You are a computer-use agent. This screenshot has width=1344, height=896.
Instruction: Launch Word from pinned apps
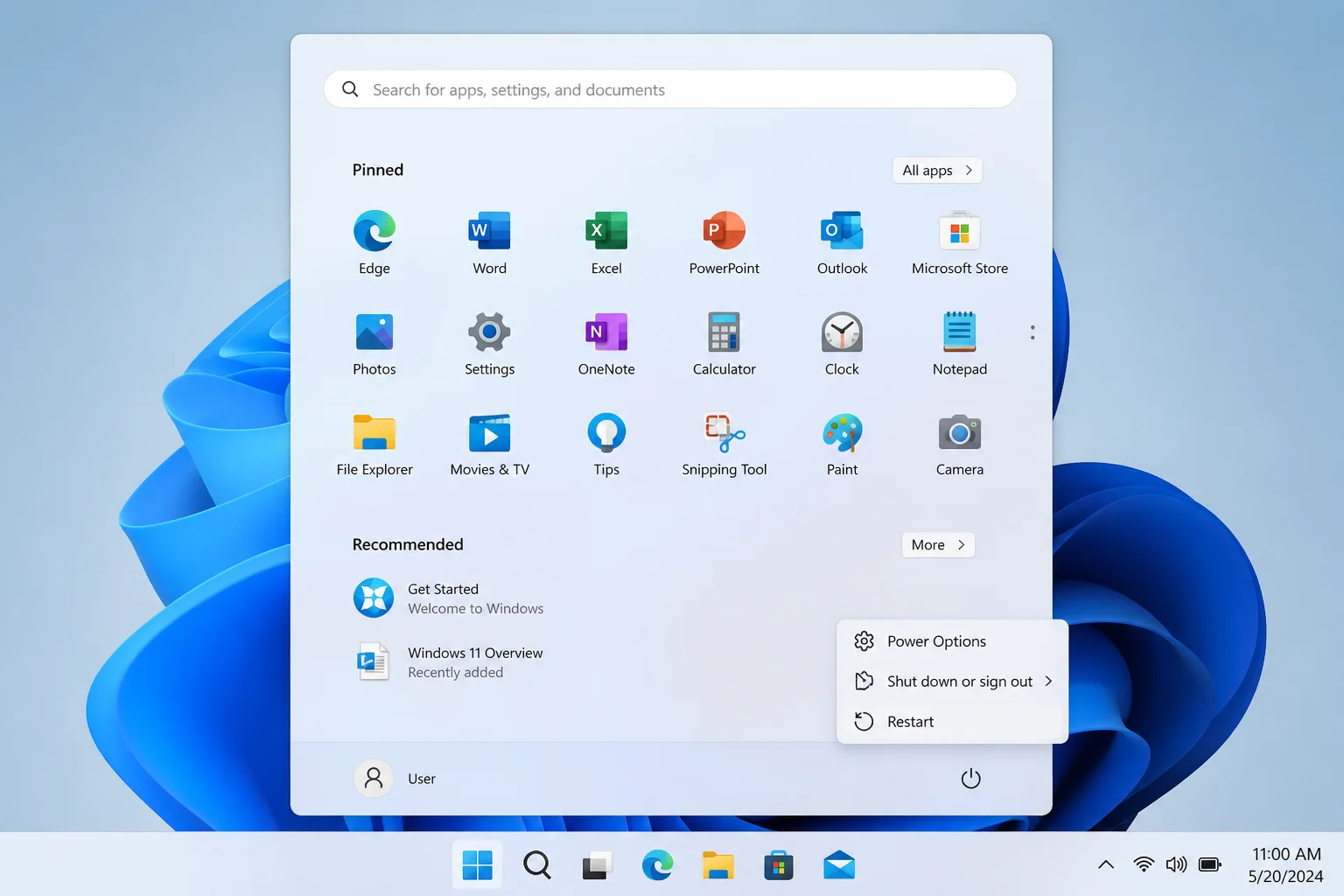tap(490, 242)
